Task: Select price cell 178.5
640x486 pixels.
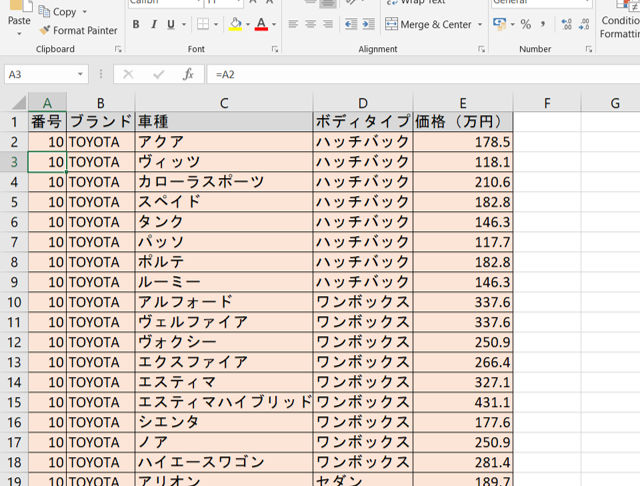Action: [x=463, y=142]
